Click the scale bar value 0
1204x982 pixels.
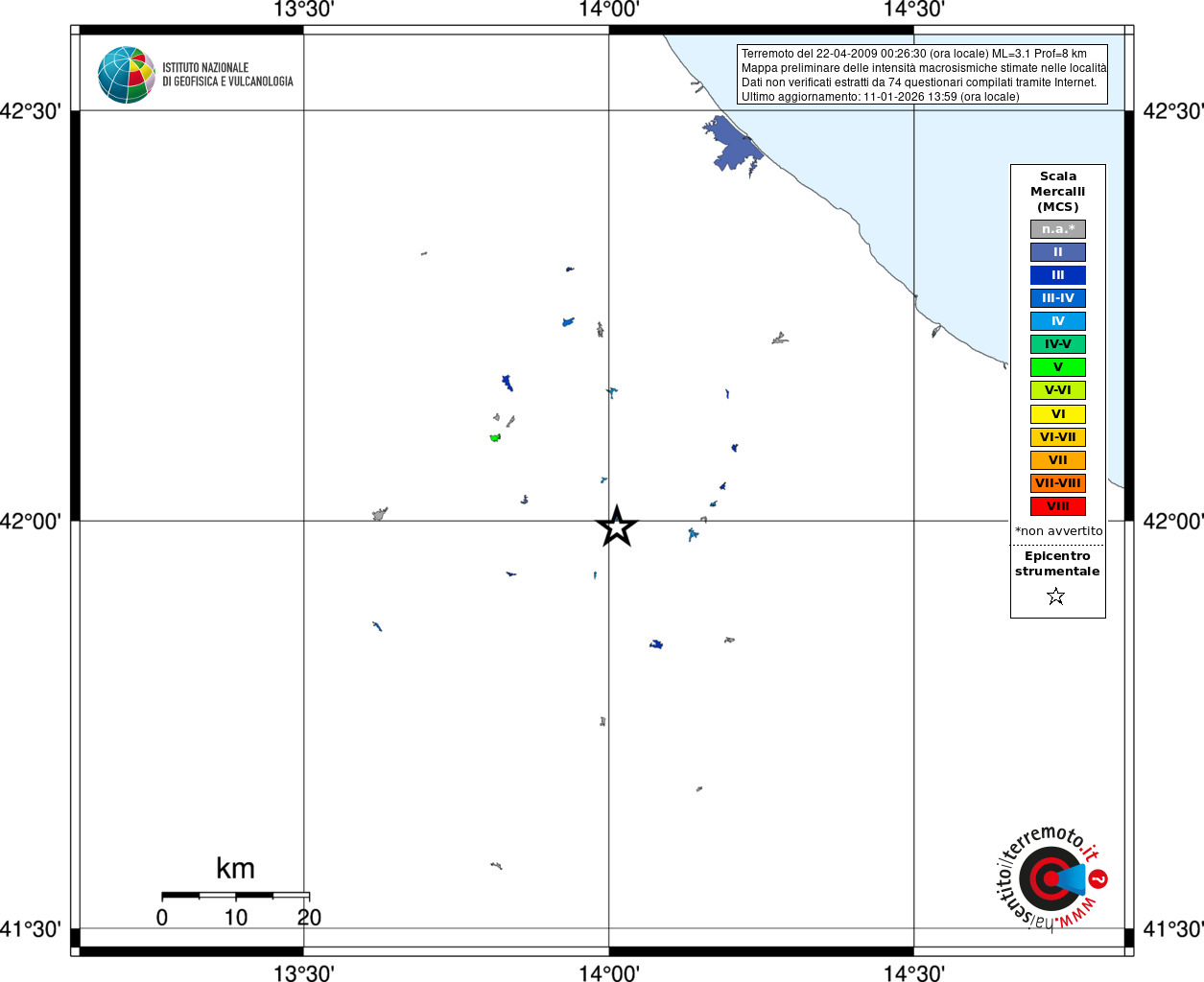pyautogui.click(x=162, y=917)
